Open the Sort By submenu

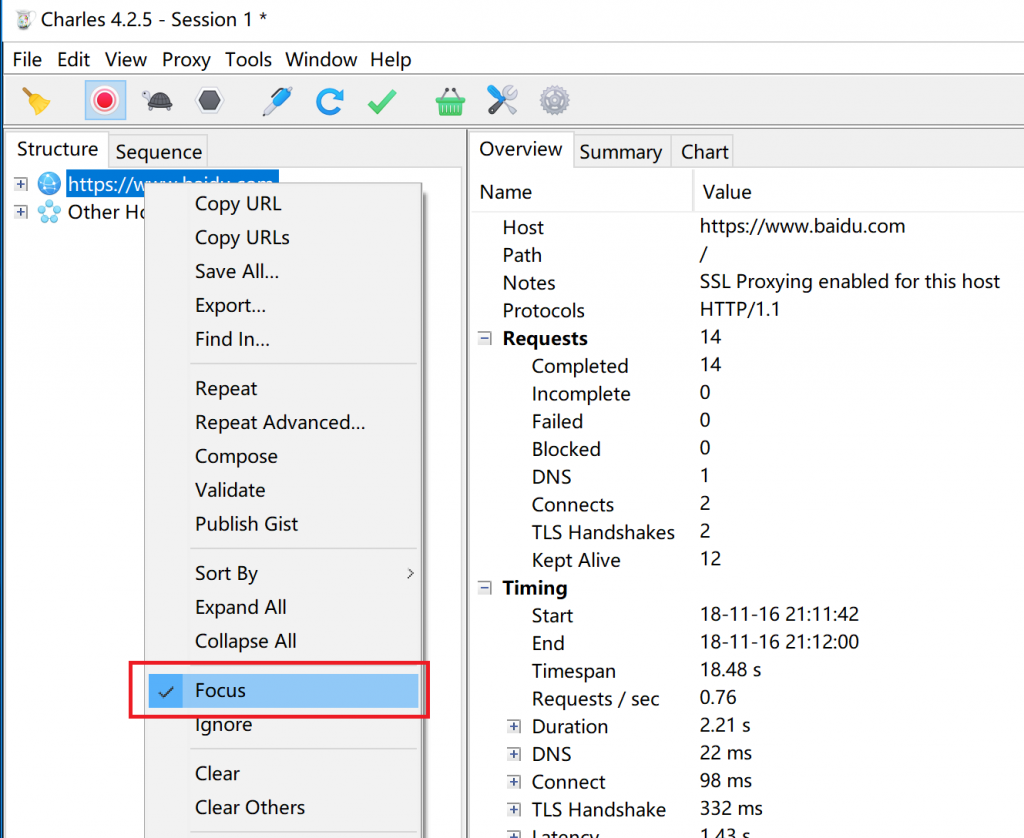click(283, 573)
